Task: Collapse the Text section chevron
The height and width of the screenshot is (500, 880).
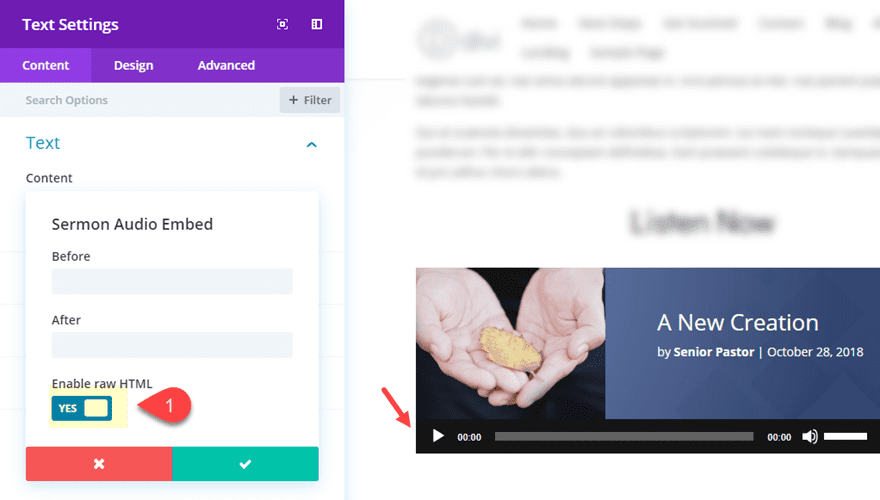Action: 311,145
